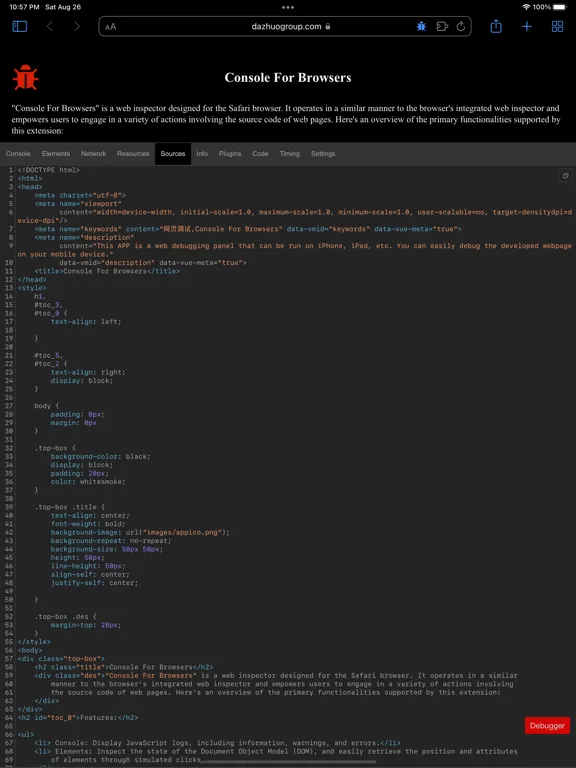Click the "font-weight: bold;" line
Screen dimensions: 576x768
point(88,524)
